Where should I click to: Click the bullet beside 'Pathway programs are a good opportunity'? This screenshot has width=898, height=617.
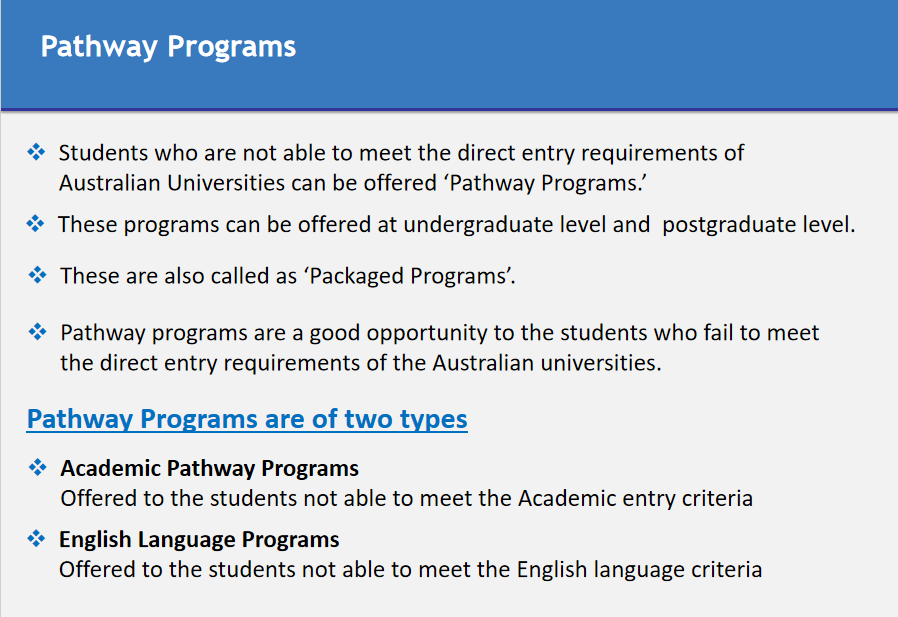click(x=37, y=332)
